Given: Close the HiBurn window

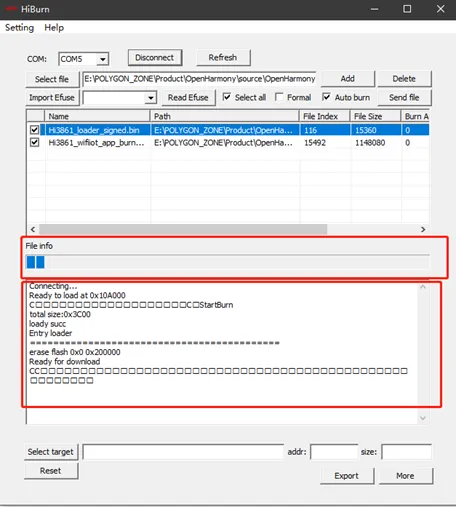Looking at the screenshot, I should [x=441, y=9].
